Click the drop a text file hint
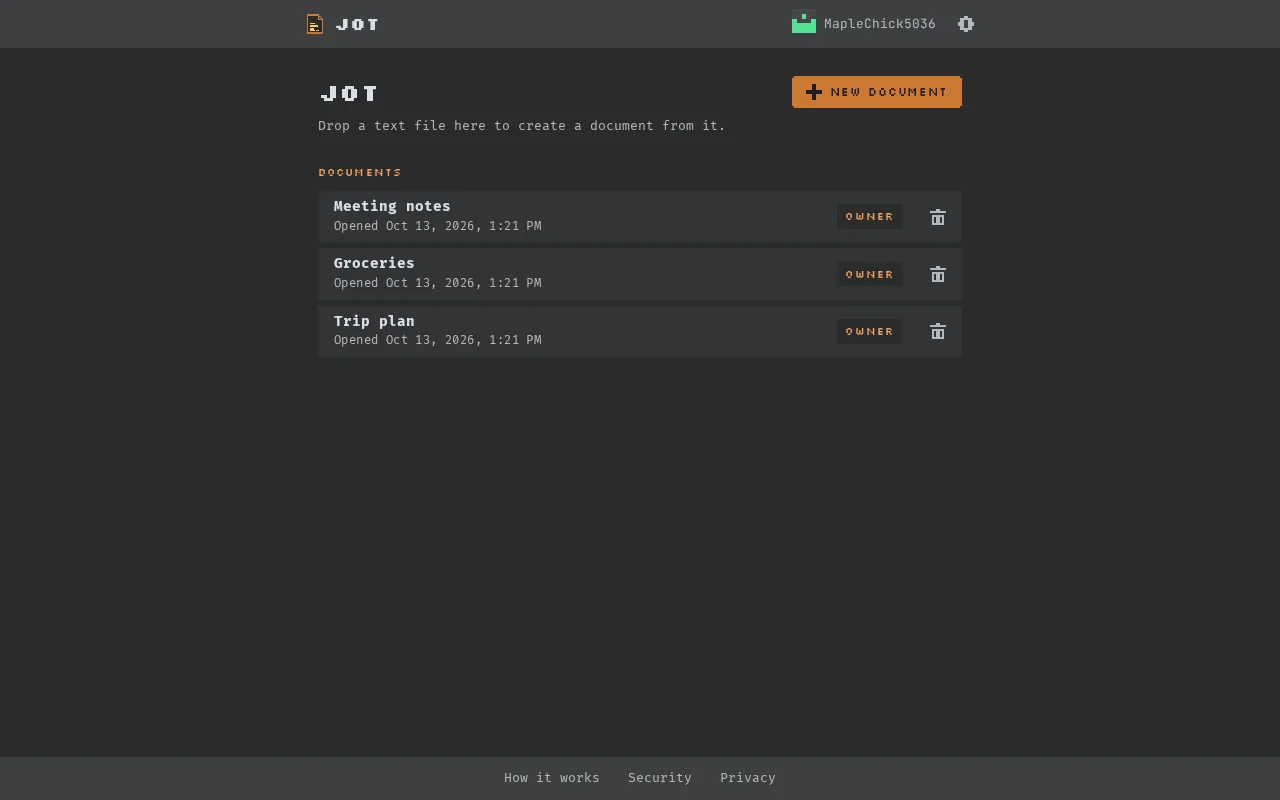The height and width of the screenshot is (800, 1280). 522,126
